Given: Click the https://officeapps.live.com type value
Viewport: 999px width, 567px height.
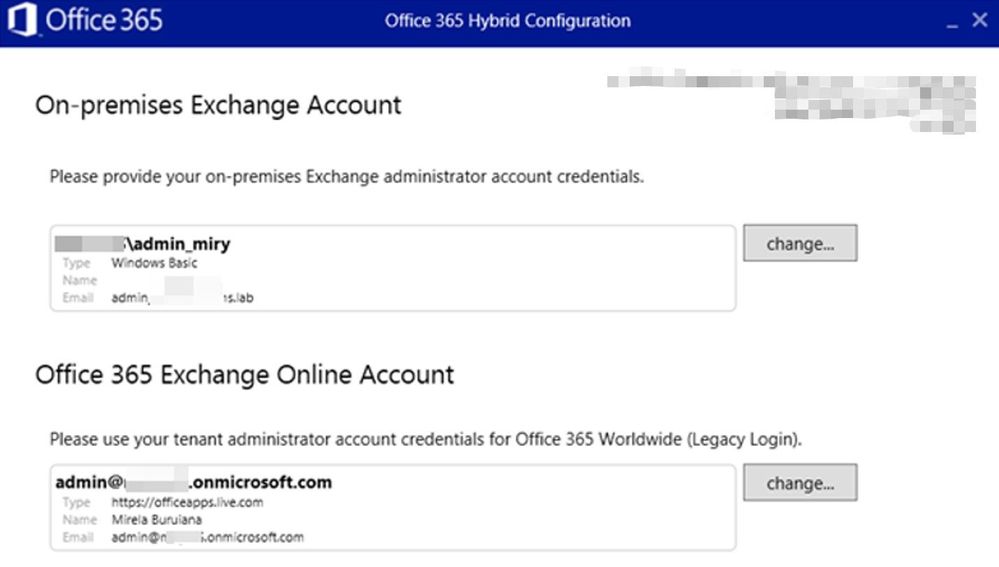Looking at the screenshot, I should [x=187, y=502].
